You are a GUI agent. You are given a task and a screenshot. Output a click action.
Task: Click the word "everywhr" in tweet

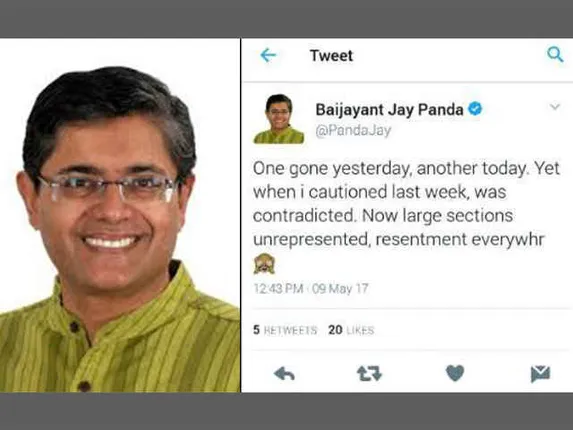point(508,240)
